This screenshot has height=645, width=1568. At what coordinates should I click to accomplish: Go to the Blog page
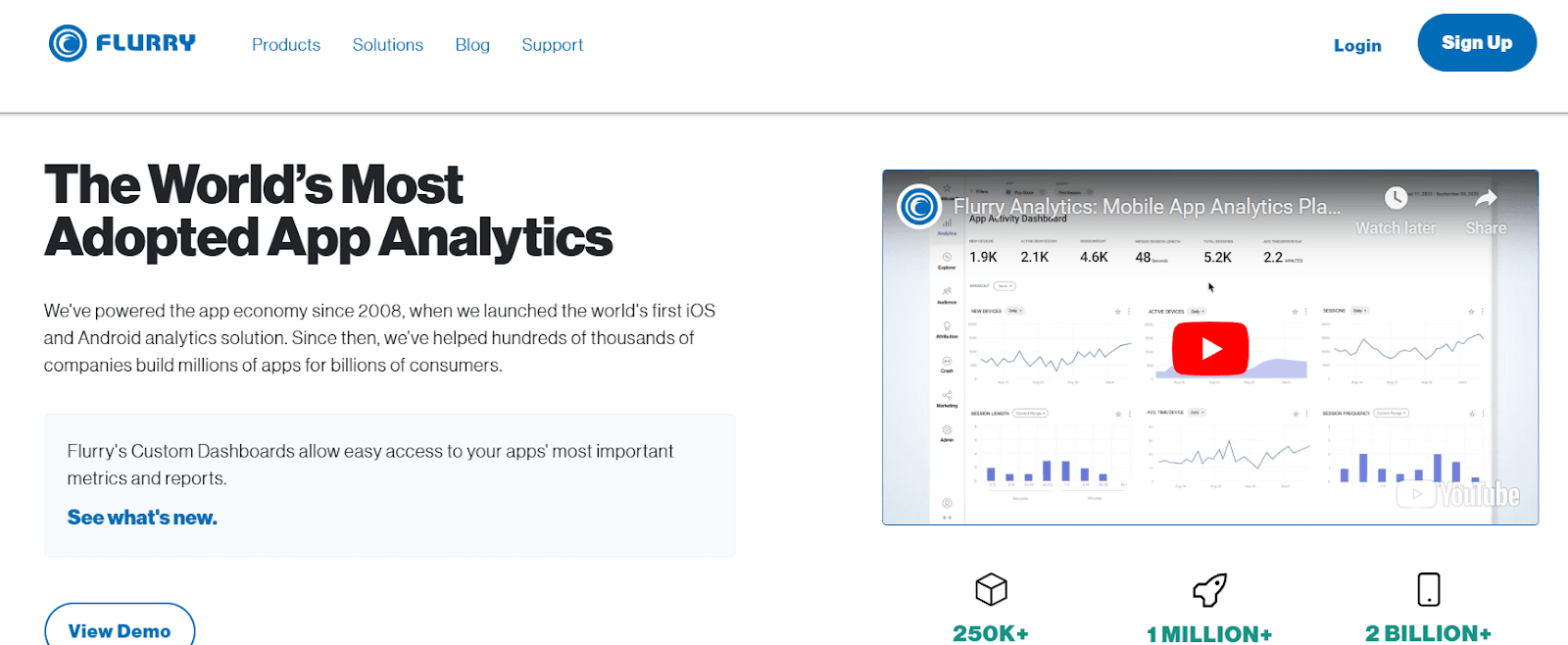point(472,45)
